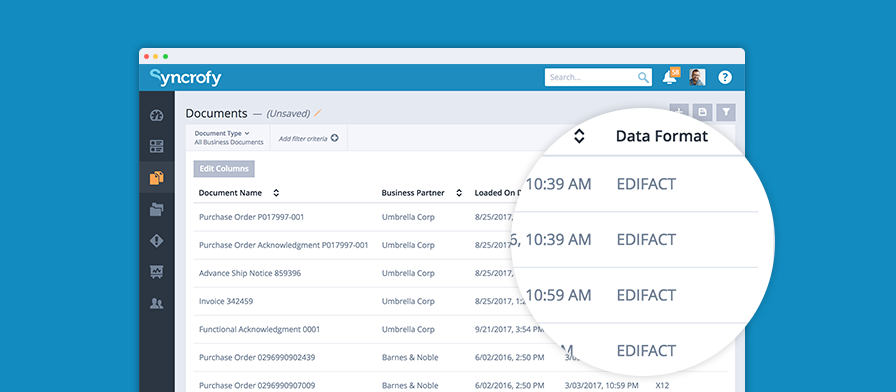The image size is (896, 392).
Task: Open the folders icon in sidebar
Action: point(157,210)
